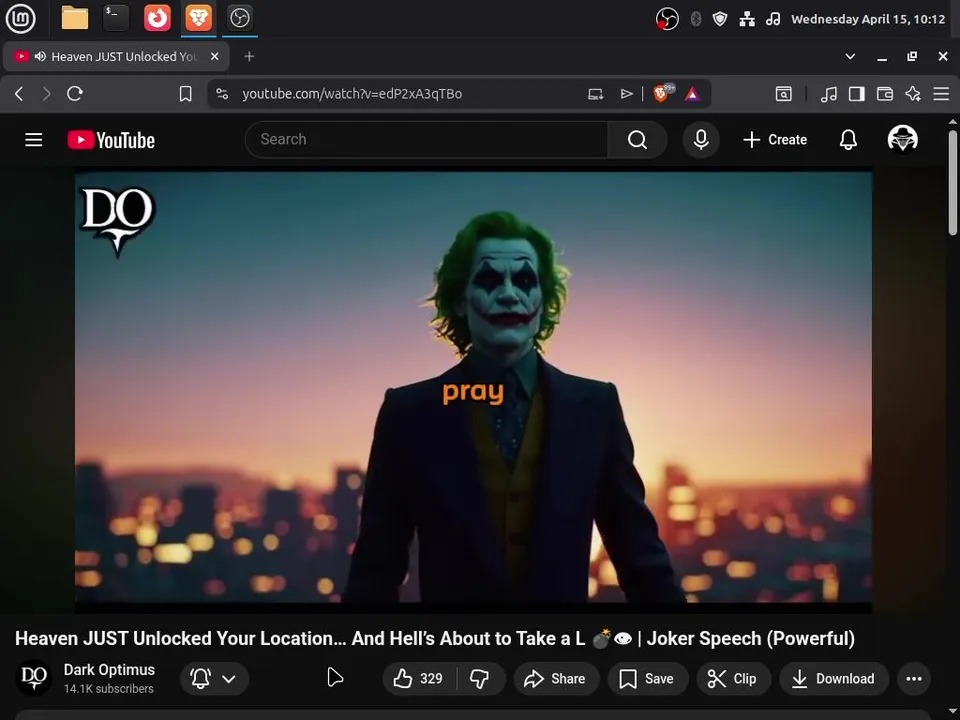Click the YouTube Search input box
960x720 pixels.
point(427,140)
